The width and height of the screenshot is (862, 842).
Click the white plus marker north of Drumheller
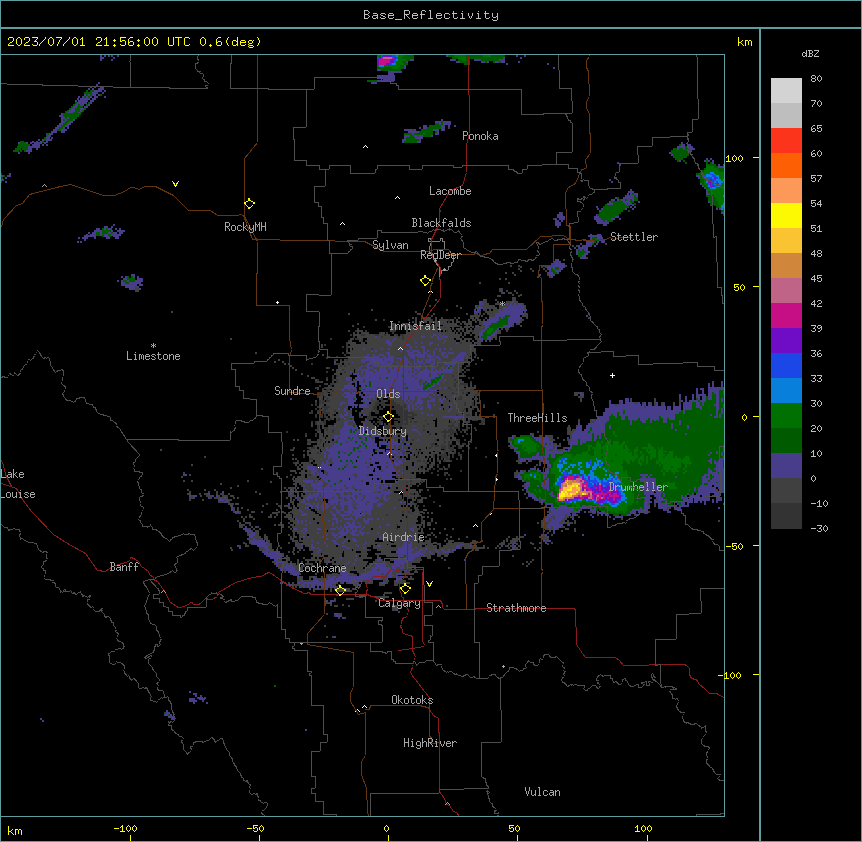coord(612,375)
